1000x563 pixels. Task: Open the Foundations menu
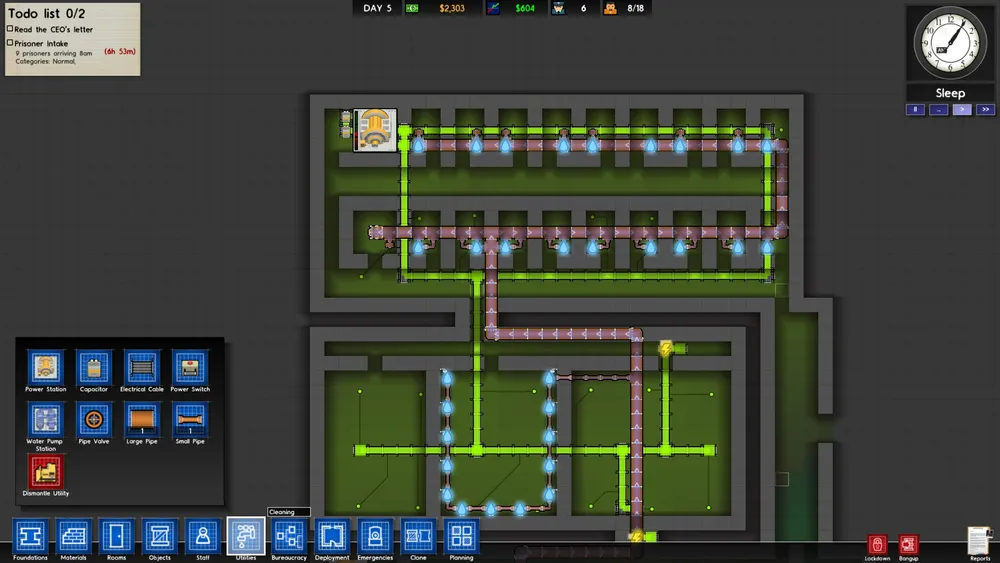click(30, 536)
